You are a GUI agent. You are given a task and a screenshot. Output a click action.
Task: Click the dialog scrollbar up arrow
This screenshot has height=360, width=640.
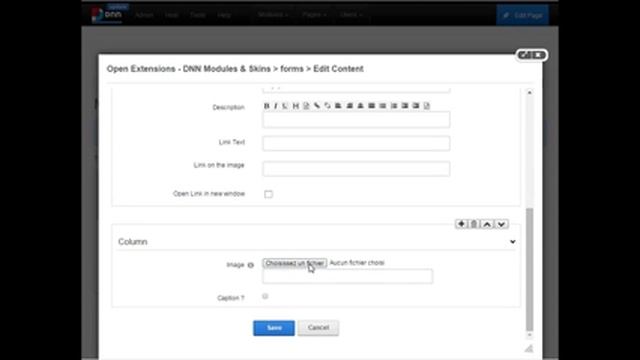tap(529, 93)
